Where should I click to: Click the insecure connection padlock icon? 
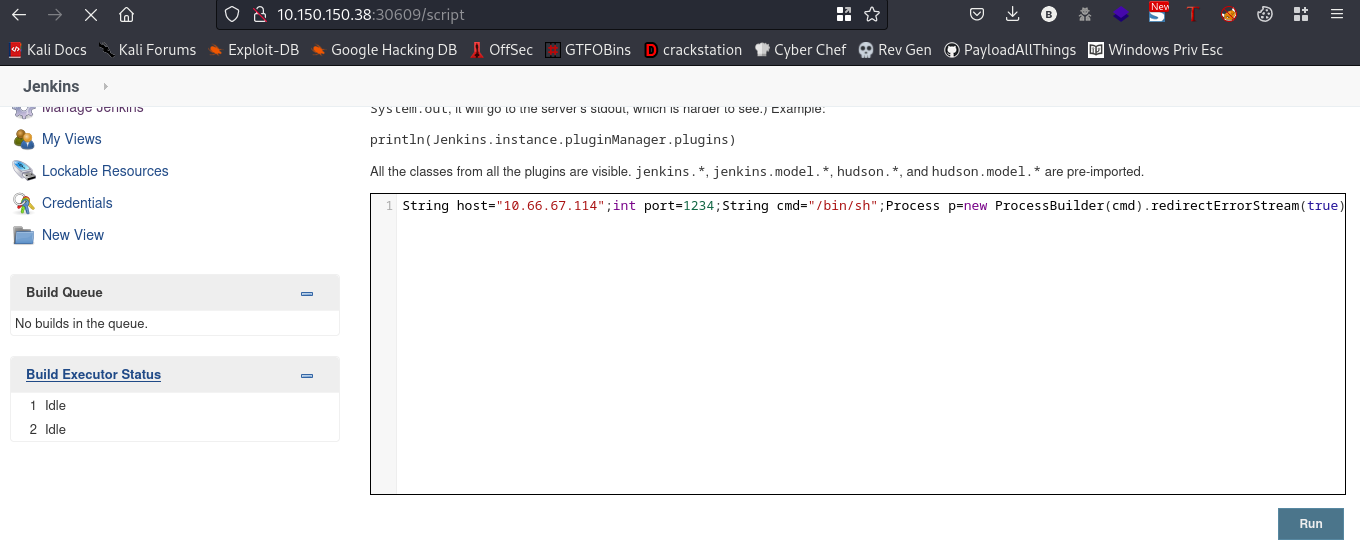[x=259, y=15]
